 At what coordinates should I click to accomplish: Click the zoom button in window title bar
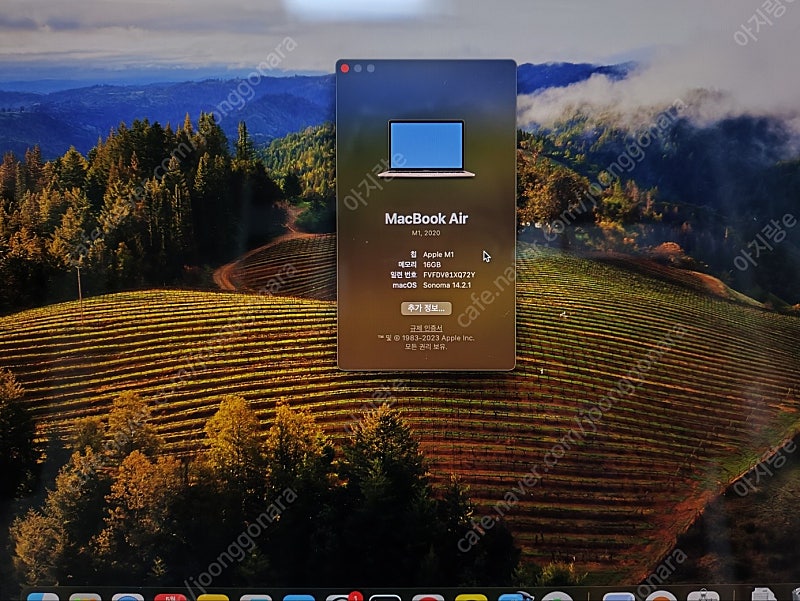click(370, 68)
